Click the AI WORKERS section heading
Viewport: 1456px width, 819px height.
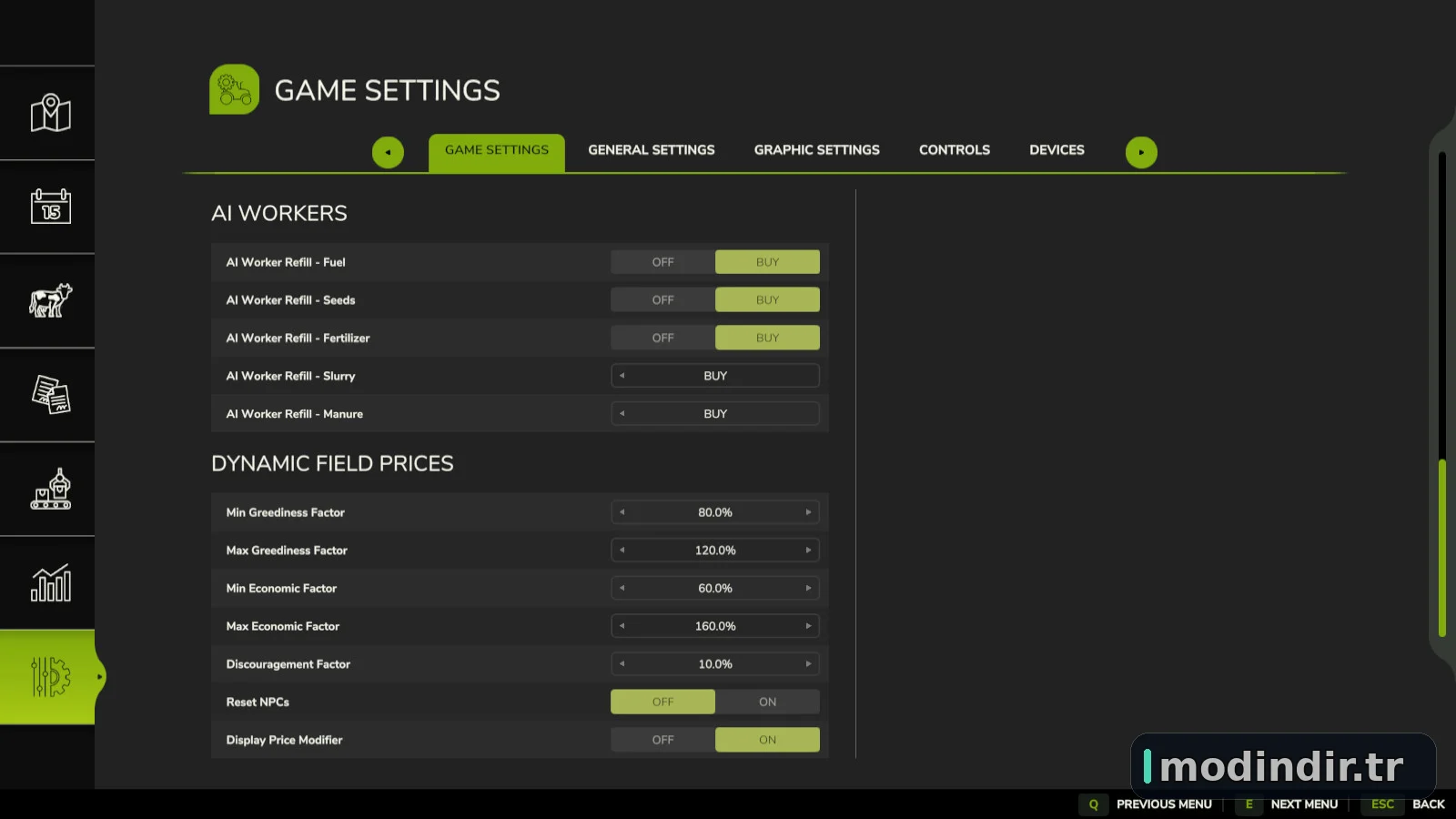tap(279, 213)
